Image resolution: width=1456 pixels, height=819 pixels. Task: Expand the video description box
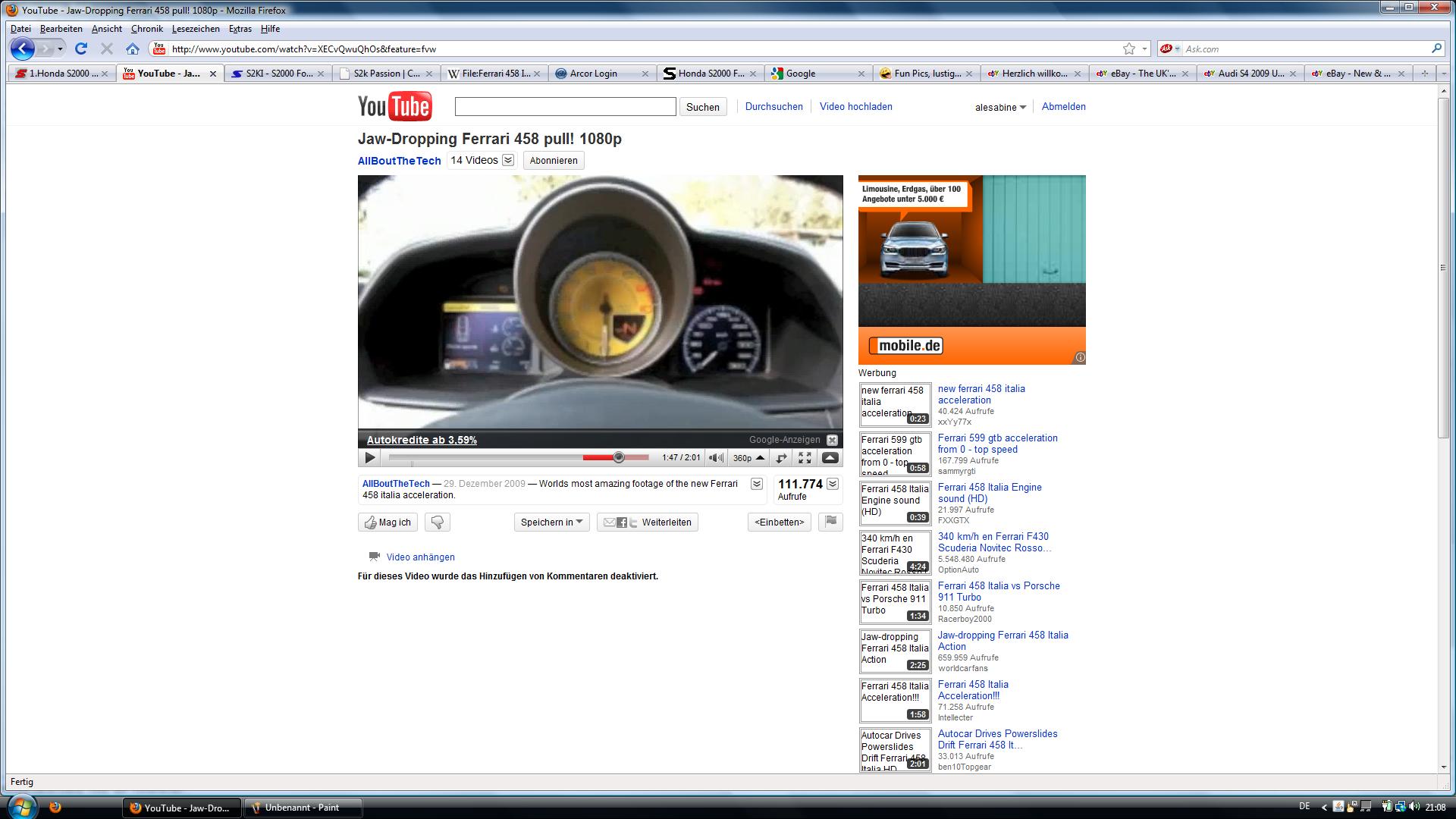coord(756,484)
